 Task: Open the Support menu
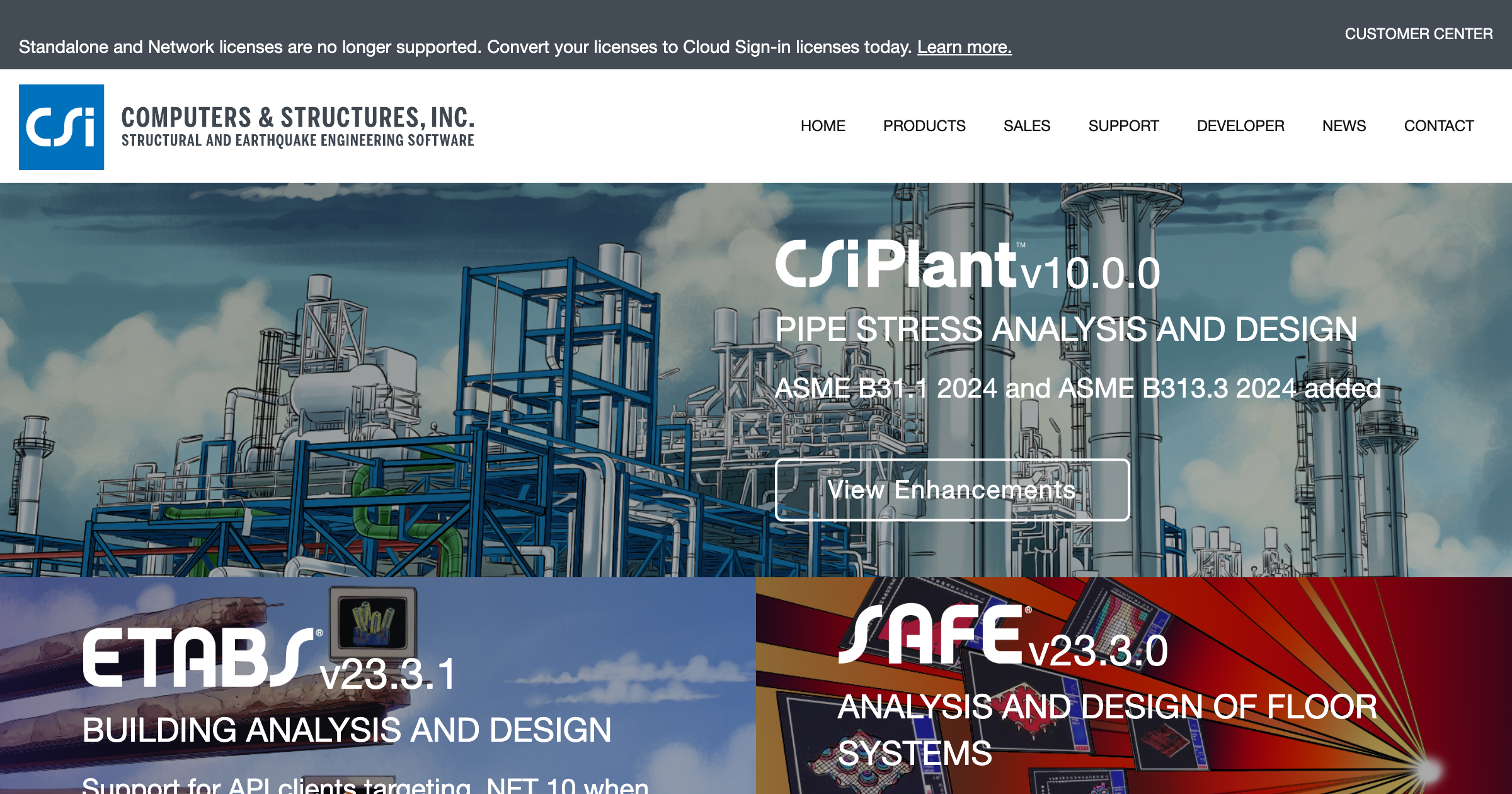[1123, 126]
